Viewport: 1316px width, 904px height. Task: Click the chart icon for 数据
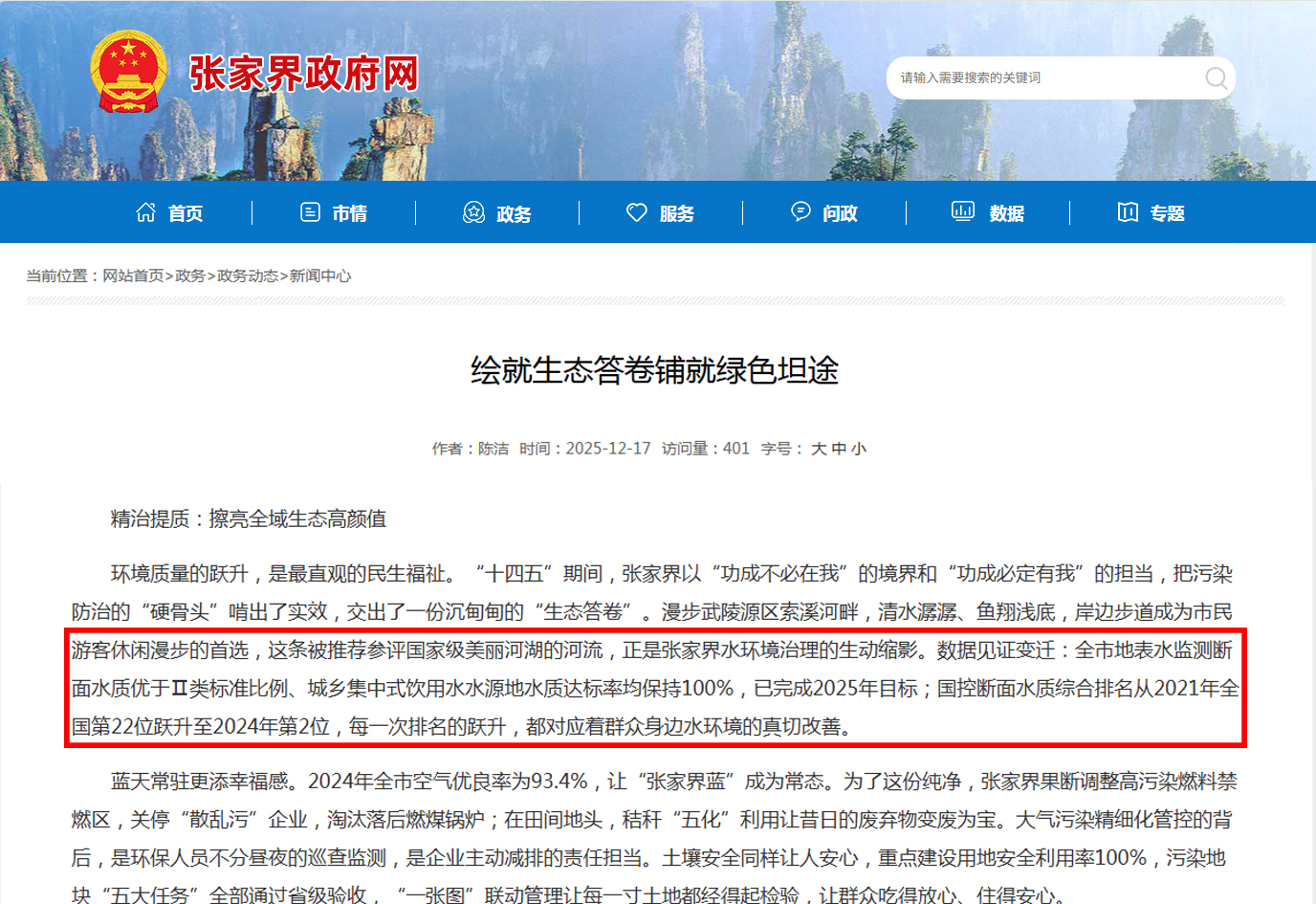[962, 211]
